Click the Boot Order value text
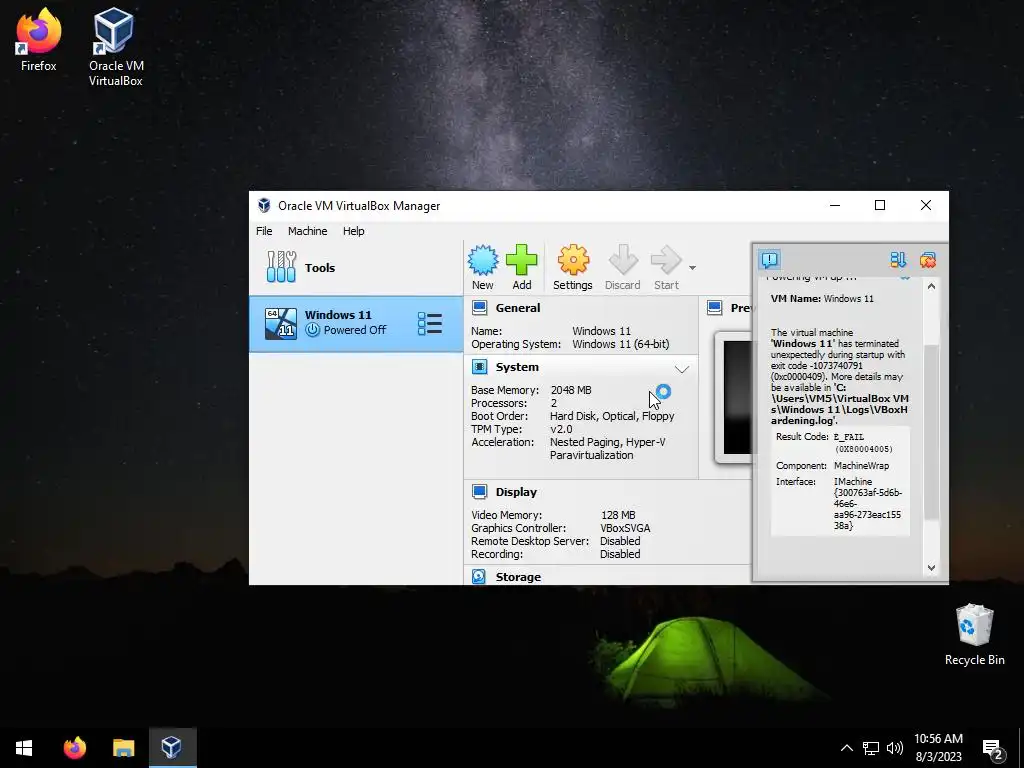 point(612,416)
